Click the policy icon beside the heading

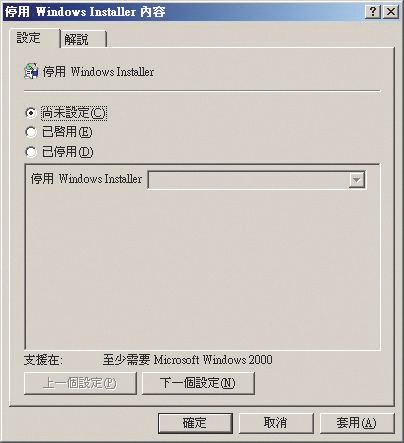click(31, 71)
